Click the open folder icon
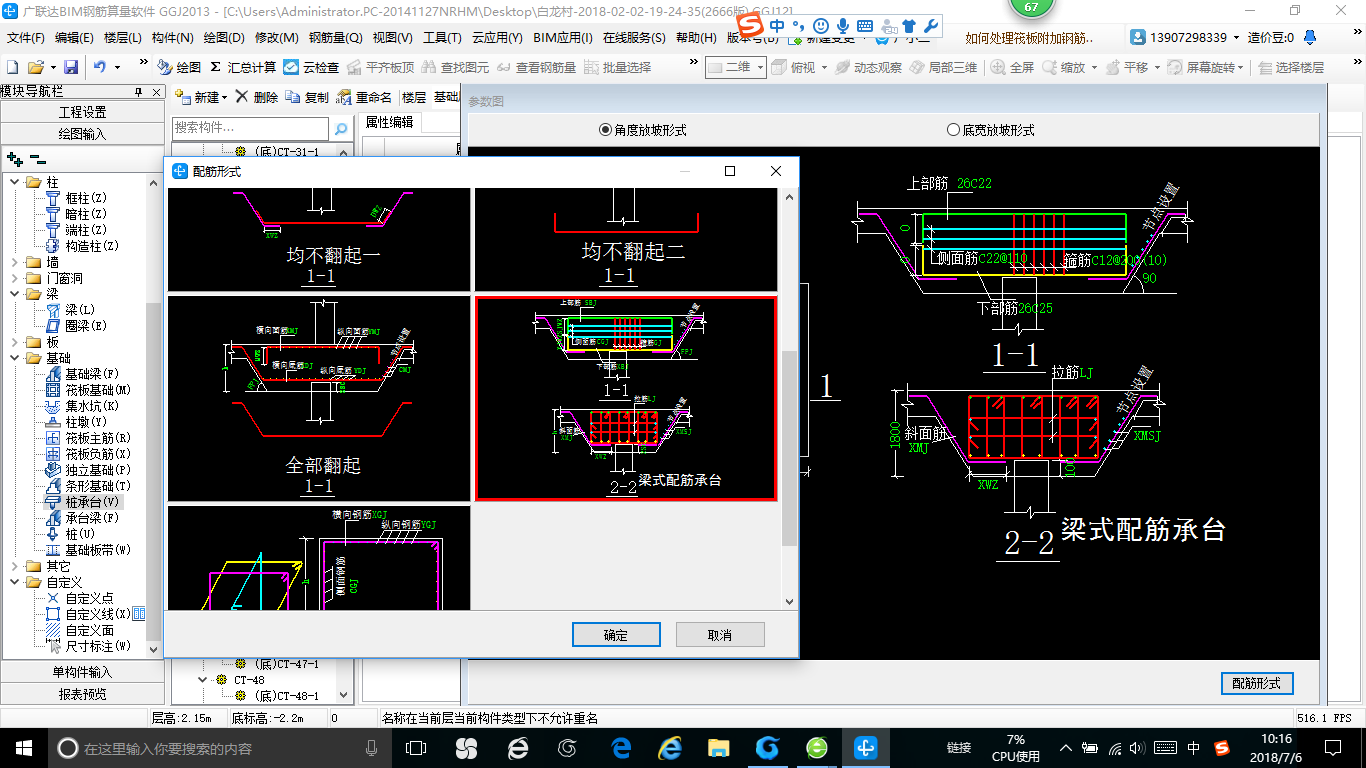Image resolution: width=1366 pixels, height=768 pixels. 35,67
